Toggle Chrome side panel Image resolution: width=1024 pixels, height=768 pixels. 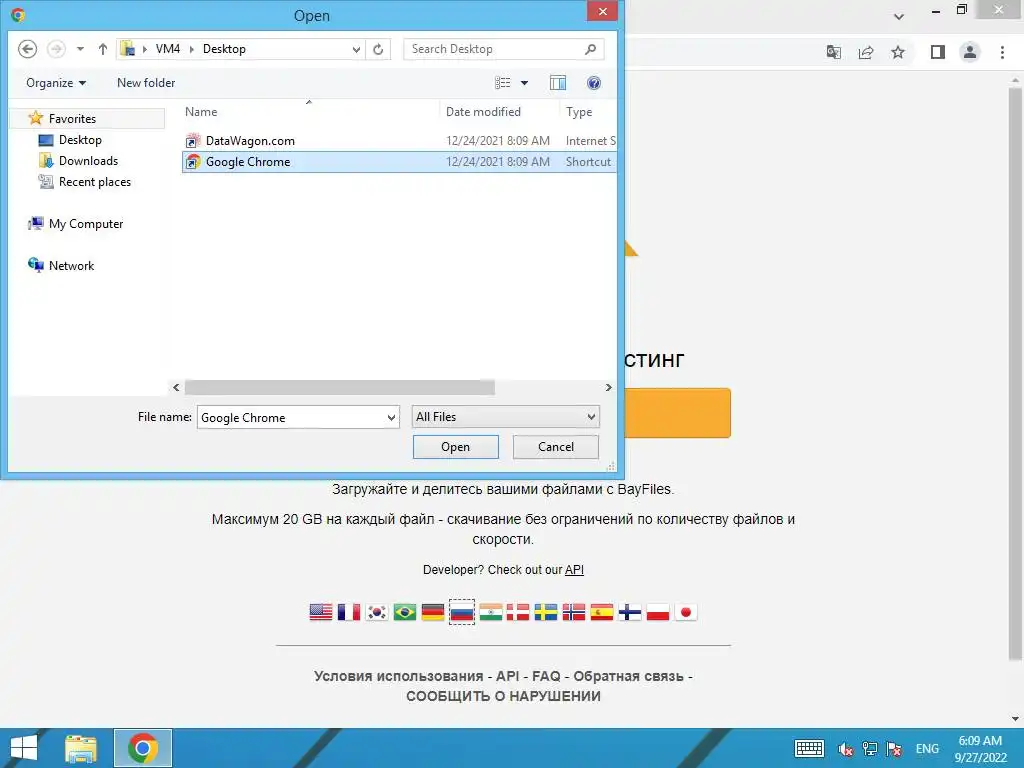pyautogui.click(x=938, y=52)
